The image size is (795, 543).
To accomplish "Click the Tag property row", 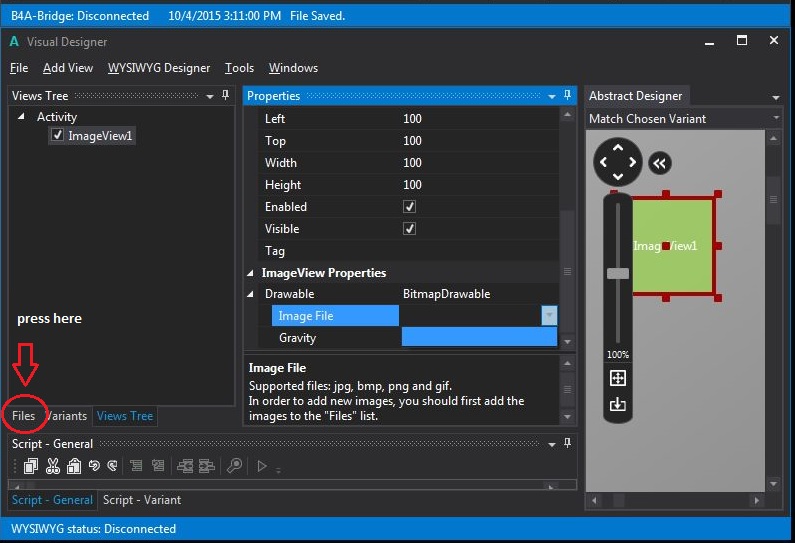I will (x=408, y=251).
